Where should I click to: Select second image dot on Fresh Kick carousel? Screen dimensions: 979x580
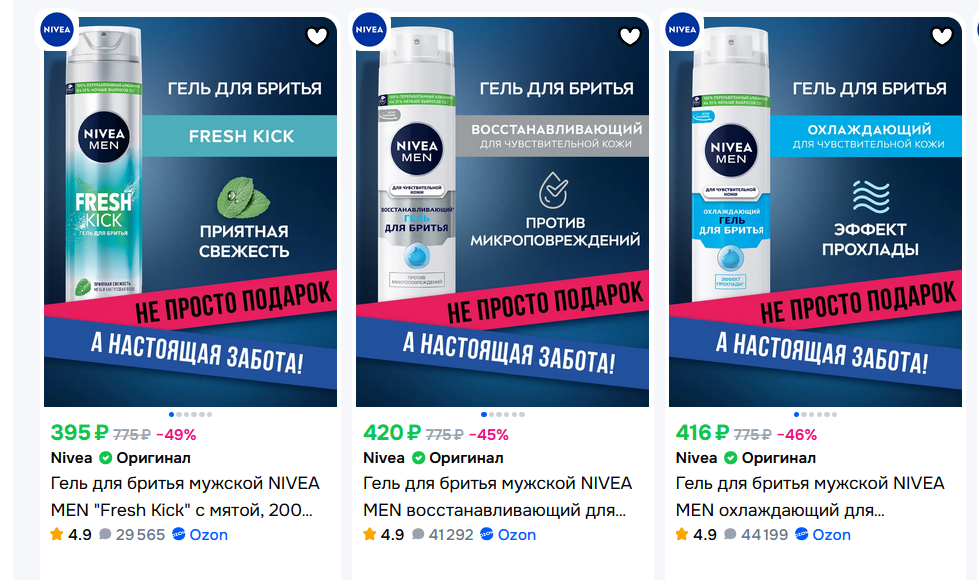coord(179,415)
